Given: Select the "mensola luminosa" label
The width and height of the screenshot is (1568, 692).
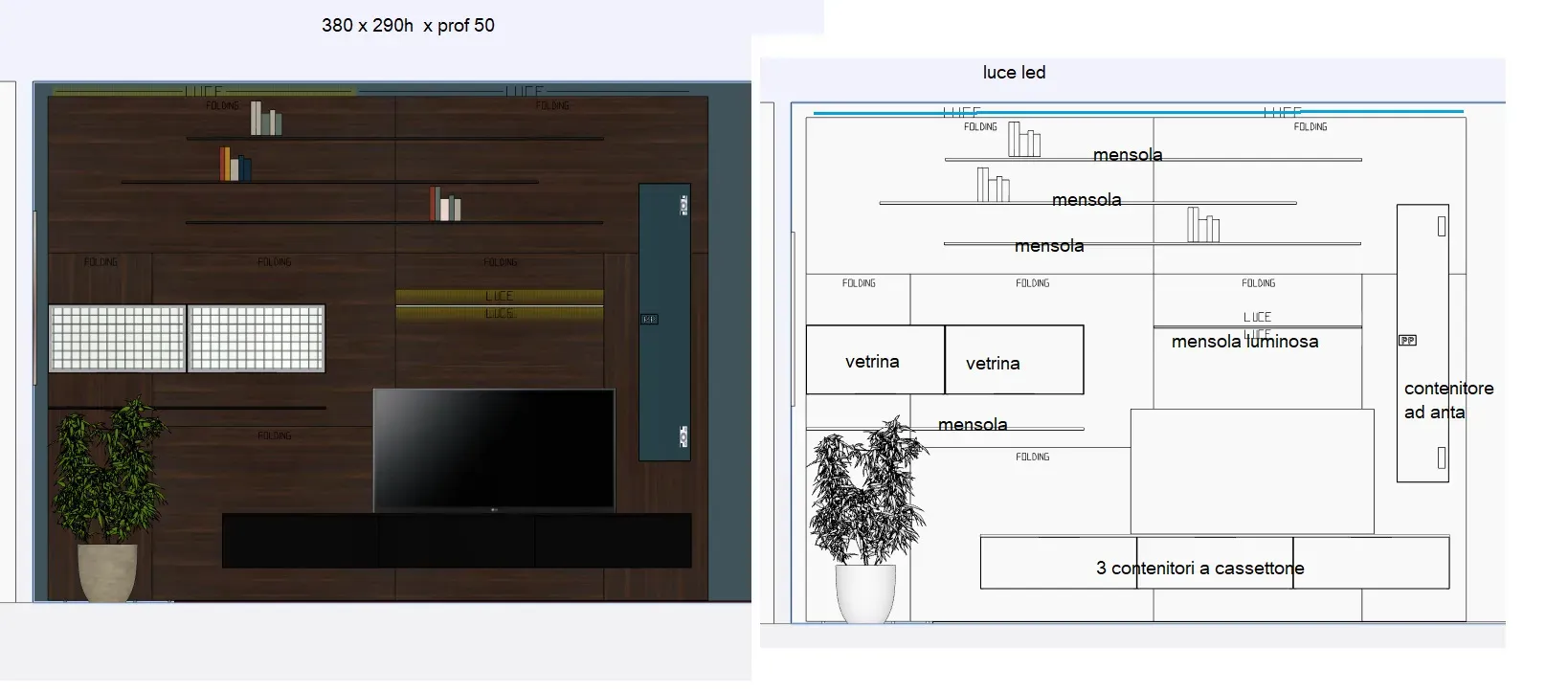Looking at the screenshot, I should coord(1244,342).
